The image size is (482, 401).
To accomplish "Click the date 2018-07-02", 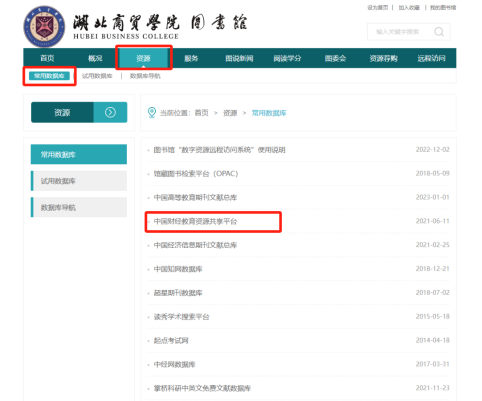I will [x=433, y=292].
